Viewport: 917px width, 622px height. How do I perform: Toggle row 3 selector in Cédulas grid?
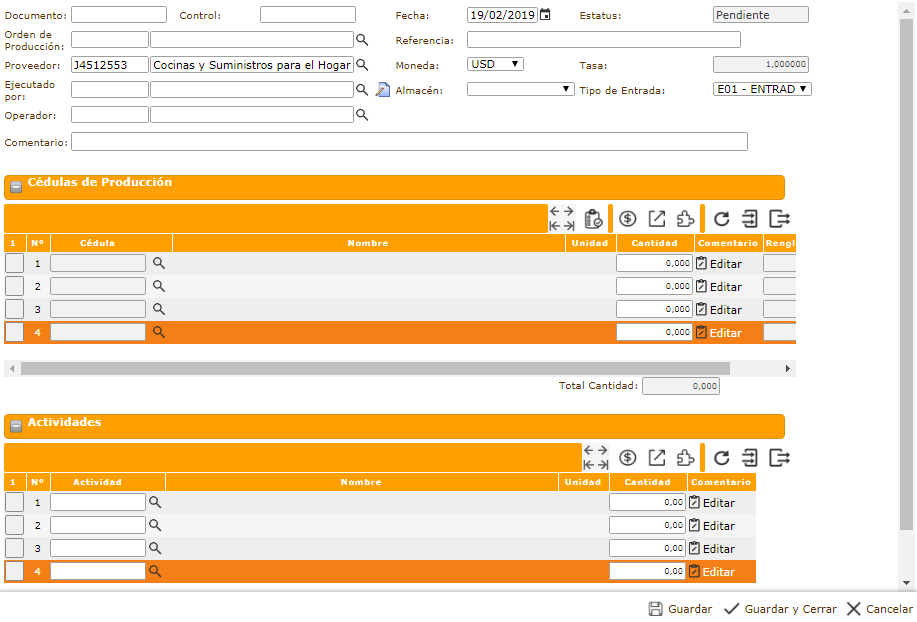pyautogui.click(x=14, y=309)
